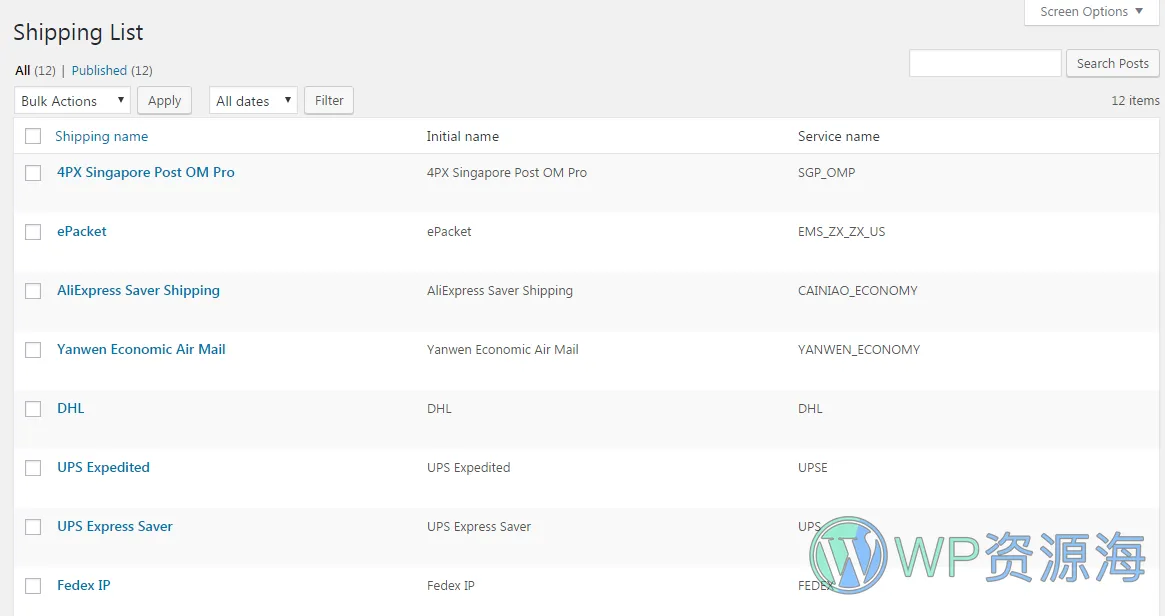The height and width of the screenshot is (616, 1165).
Task: Click the 'Fedex IP' initial name cell
Action: coord(451,586)
